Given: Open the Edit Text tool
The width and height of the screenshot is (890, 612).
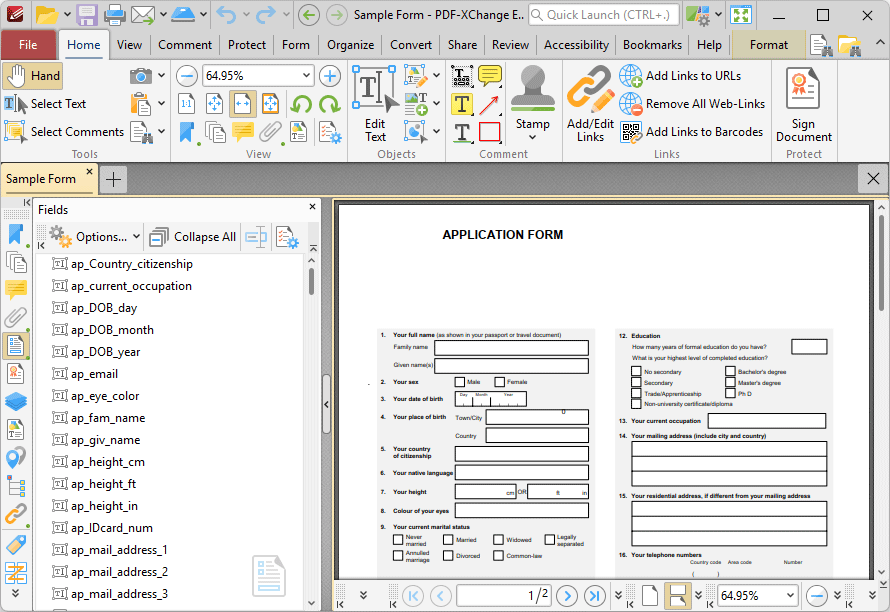Looking at the screenshot, I should coord(375,104).
